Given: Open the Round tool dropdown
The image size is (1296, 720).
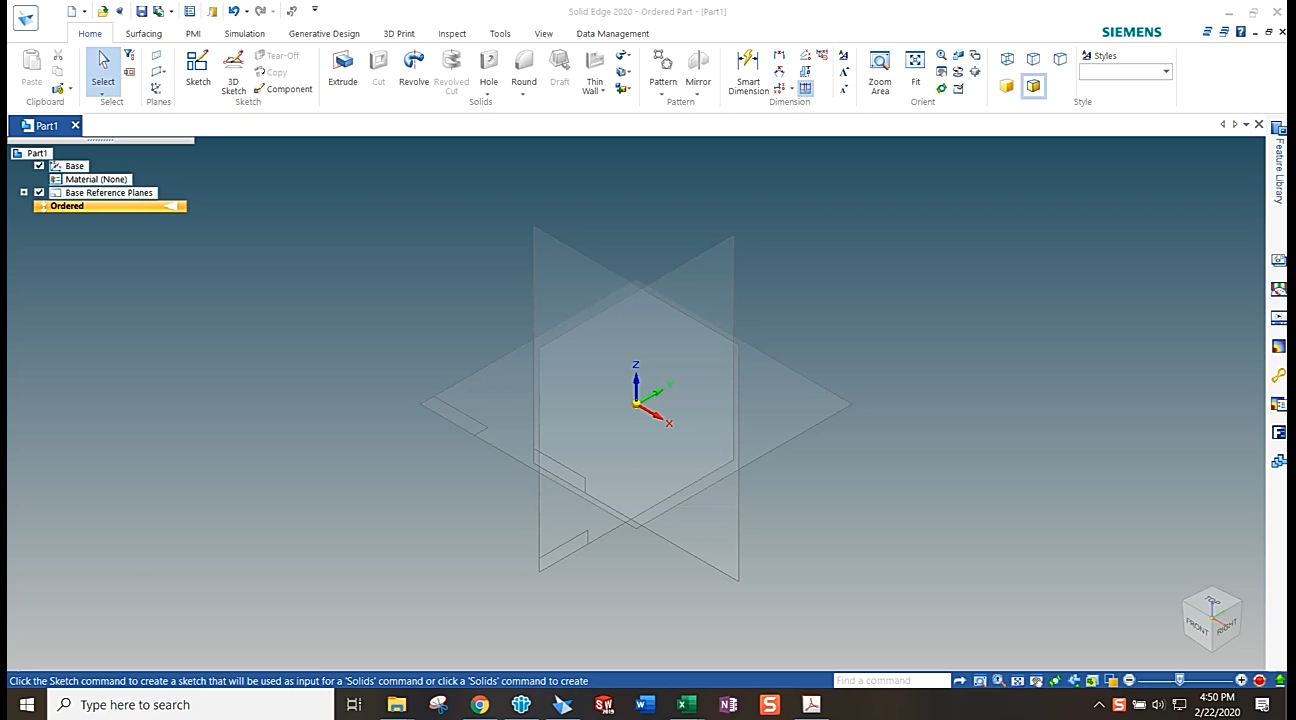Looking at the screenshot, I should pos(524,93).
